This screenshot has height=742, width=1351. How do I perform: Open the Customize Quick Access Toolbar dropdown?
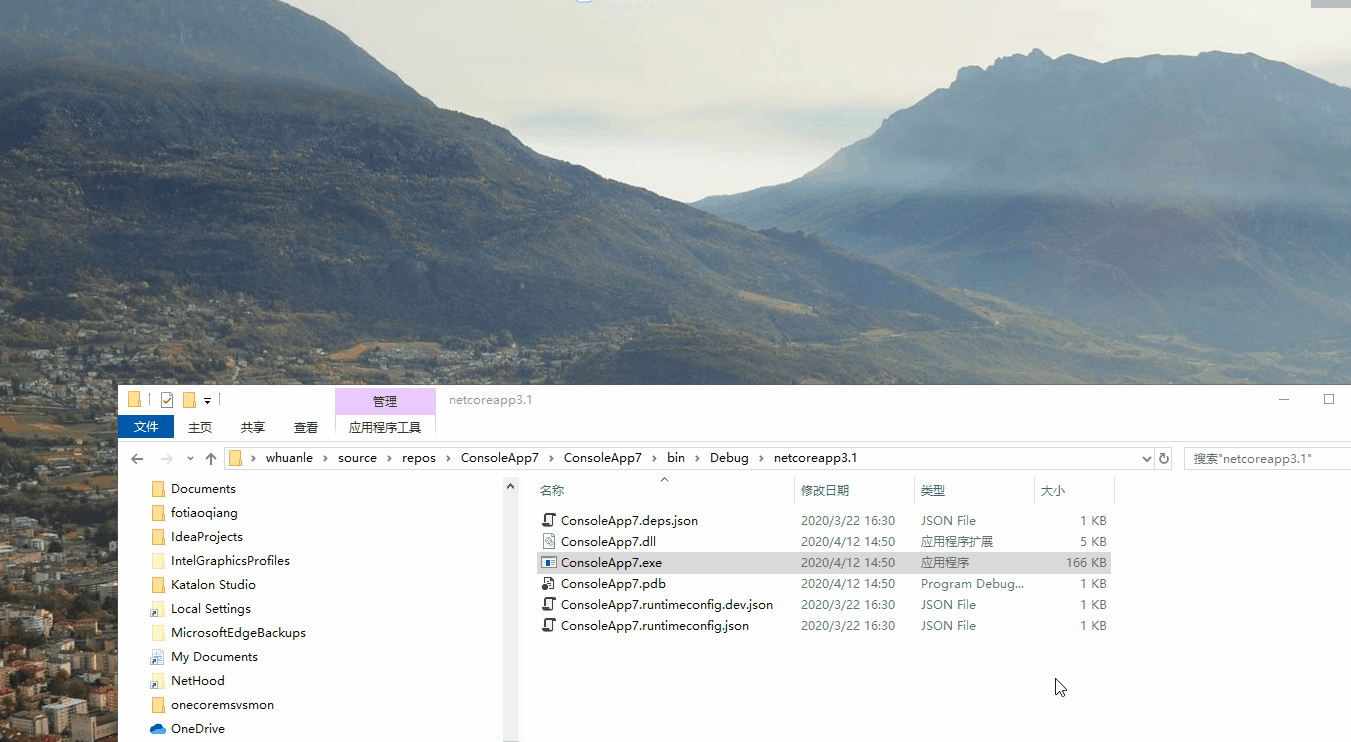(x=207, y=401)
